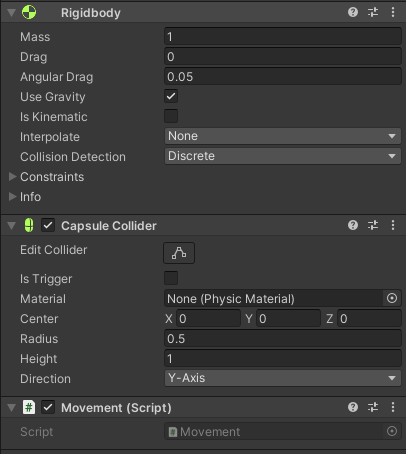Open Movement script presets icon
The image size is (406, 454).
coord(373,407)
